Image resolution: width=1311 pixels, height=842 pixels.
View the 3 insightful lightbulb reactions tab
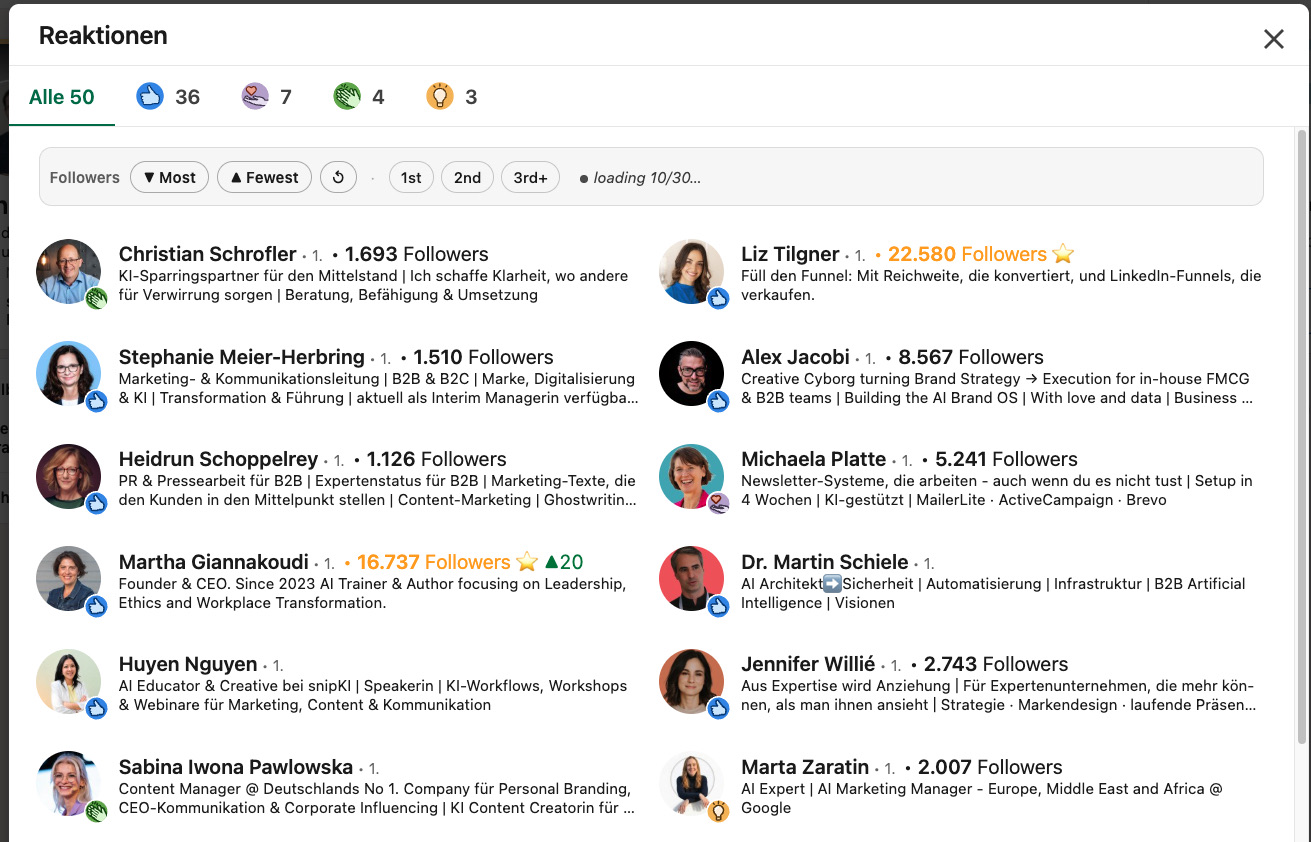point(452,97)
